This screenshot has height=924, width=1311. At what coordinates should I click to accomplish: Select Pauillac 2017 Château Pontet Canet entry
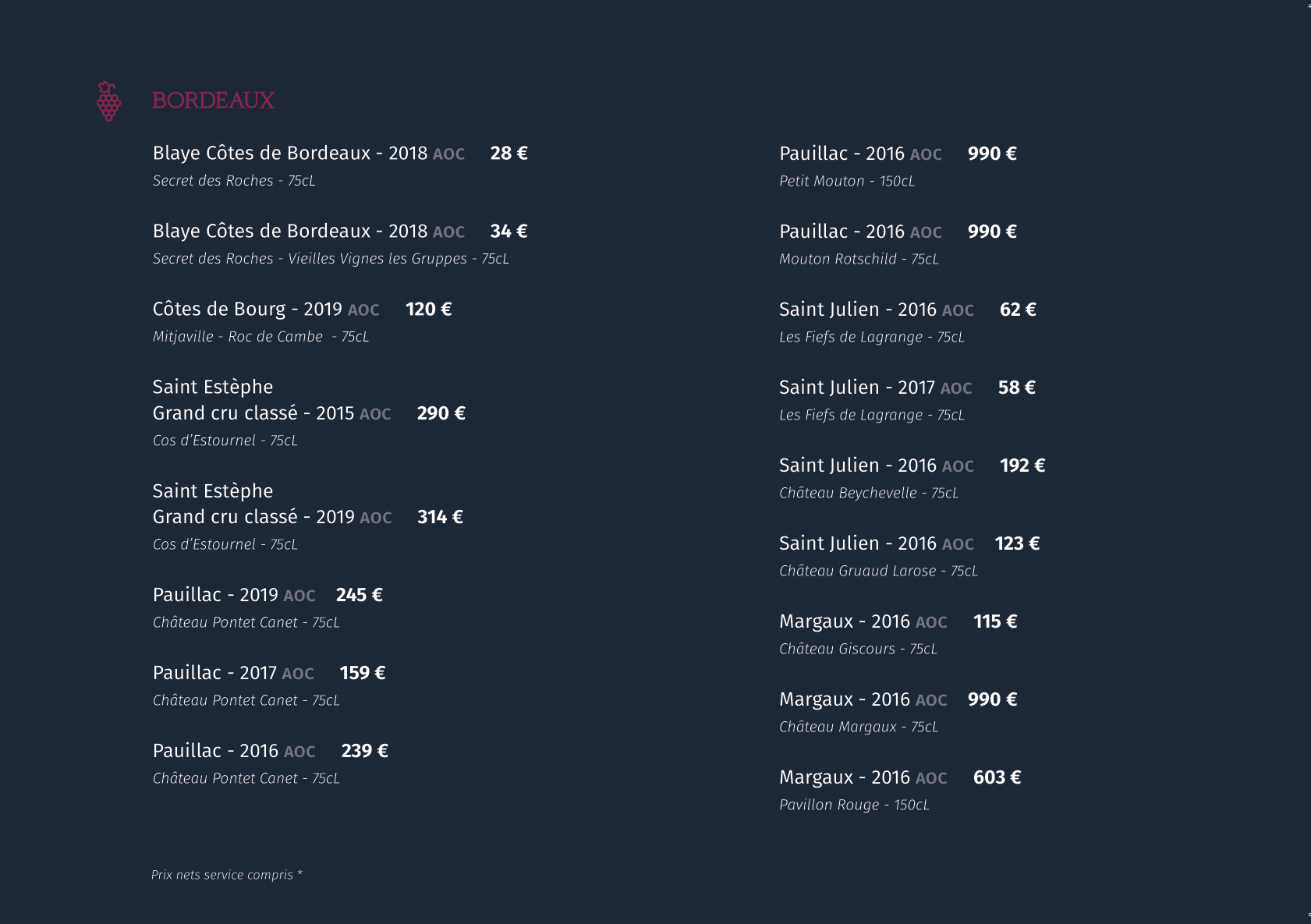(246, 686)
